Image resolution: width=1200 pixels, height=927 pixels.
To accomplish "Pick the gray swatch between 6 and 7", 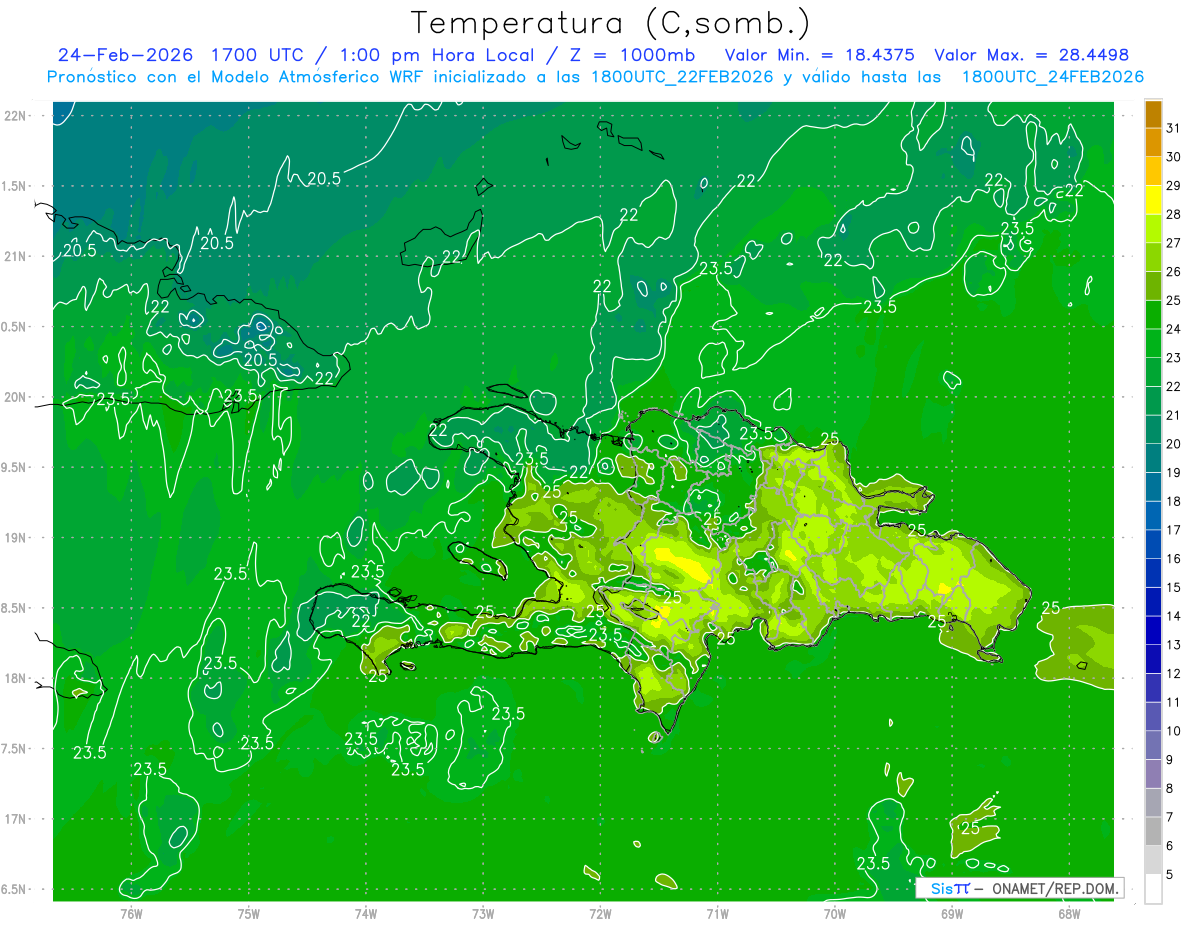I will [1153, 831].
